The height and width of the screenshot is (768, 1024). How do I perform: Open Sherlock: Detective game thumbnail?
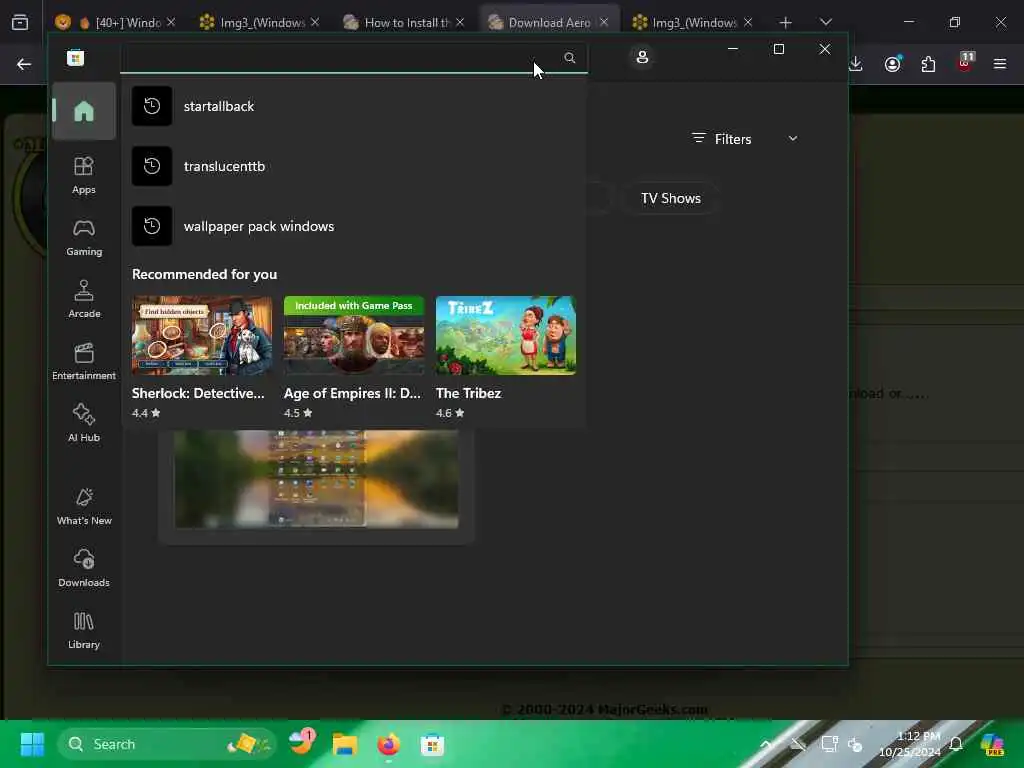[202, 336]
